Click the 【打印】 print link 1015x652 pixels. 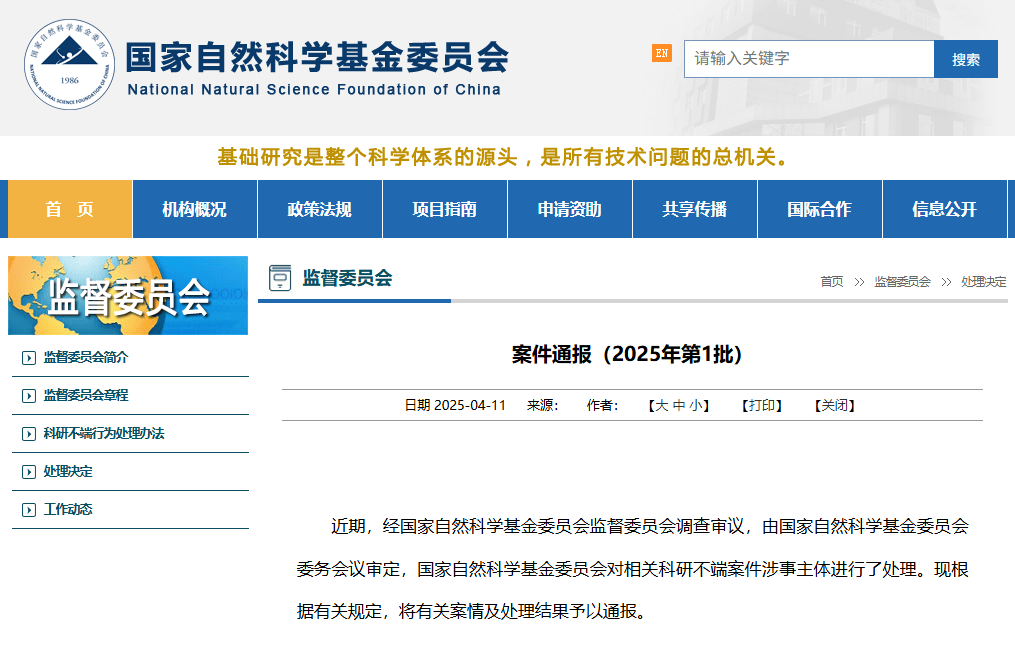(x=762, y=405)
